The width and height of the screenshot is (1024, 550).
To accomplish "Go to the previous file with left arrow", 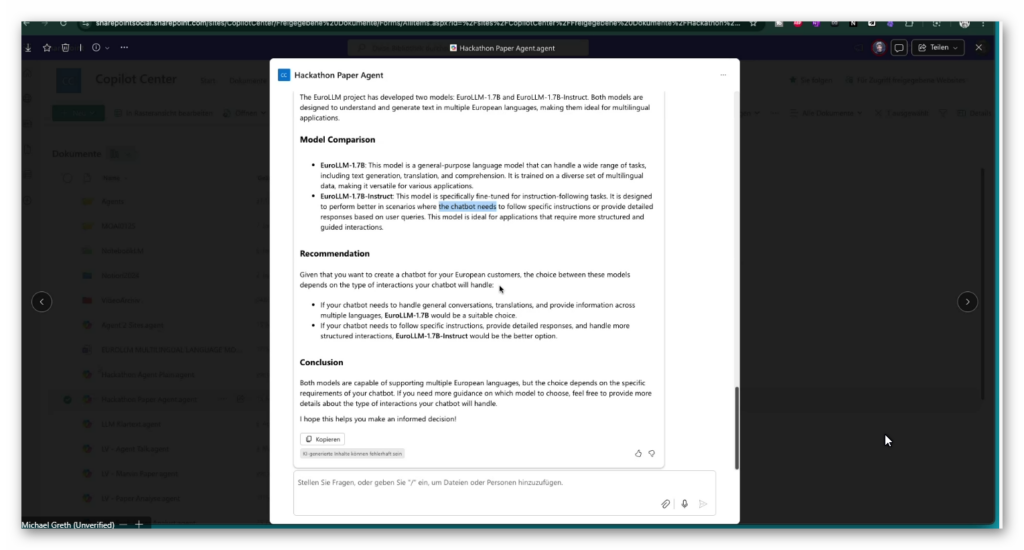I will (x=42, y=302).
